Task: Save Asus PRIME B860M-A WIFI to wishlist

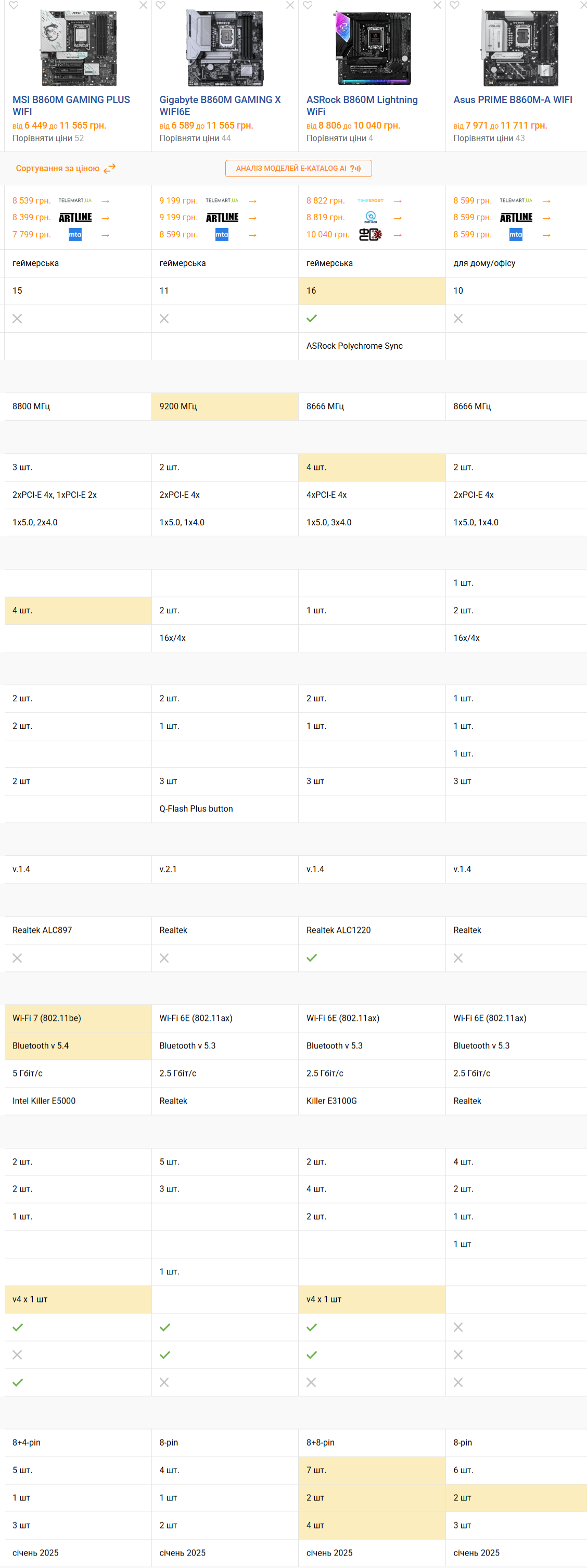Action: 454,6
